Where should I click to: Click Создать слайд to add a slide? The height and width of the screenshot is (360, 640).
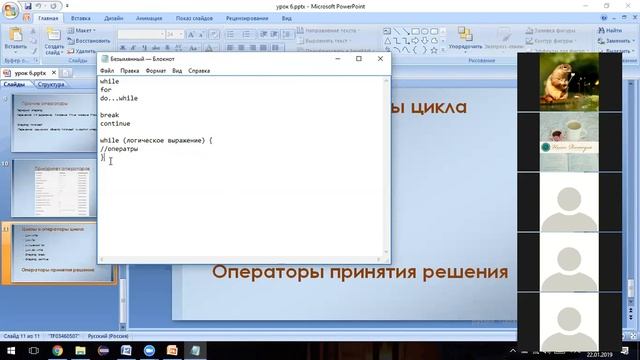[54, 41]
